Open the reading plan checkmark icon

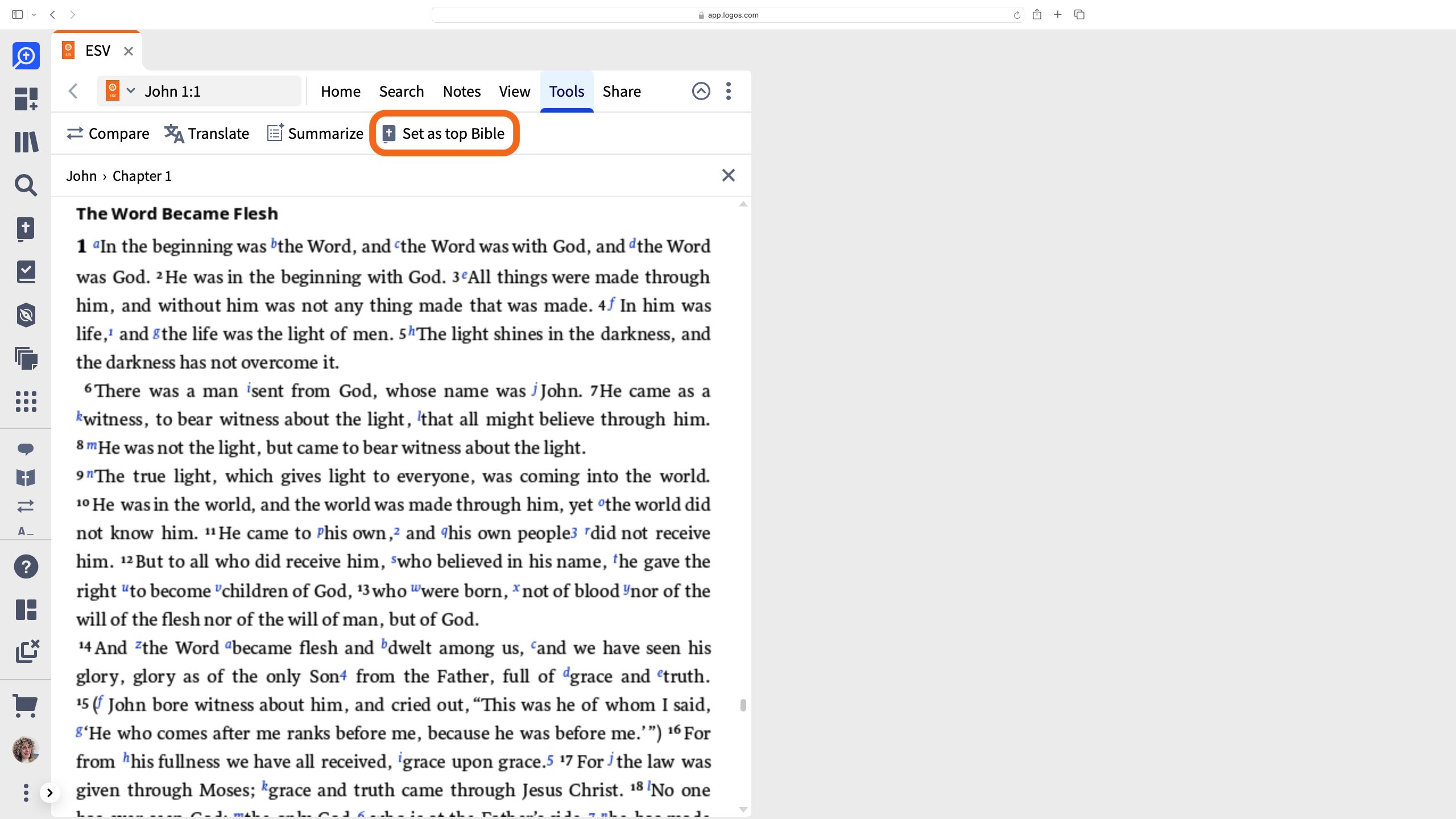click(x=26, y=272)
